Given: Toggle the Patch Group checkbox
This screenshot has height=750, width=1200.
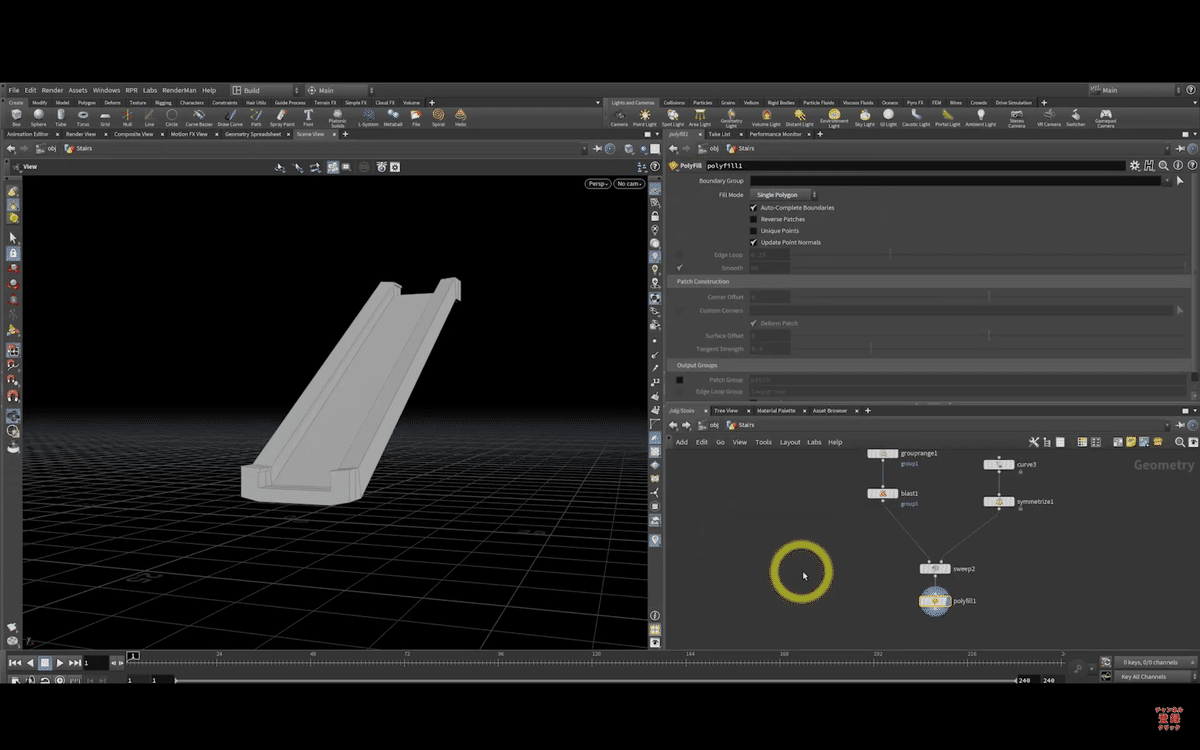Looking at the screenshot, I should (x=679, y=380).
